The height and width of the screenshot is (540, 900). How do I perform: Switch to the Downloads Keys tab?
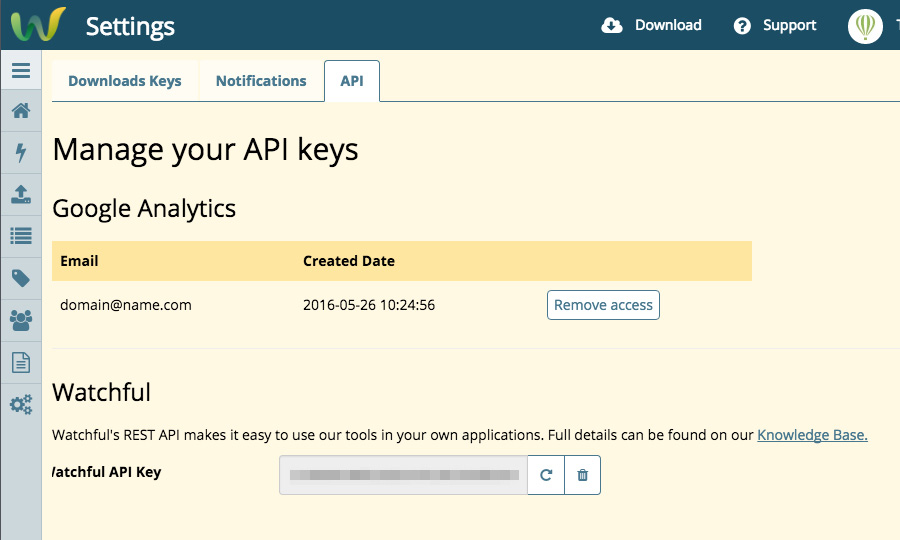point(125,81)
